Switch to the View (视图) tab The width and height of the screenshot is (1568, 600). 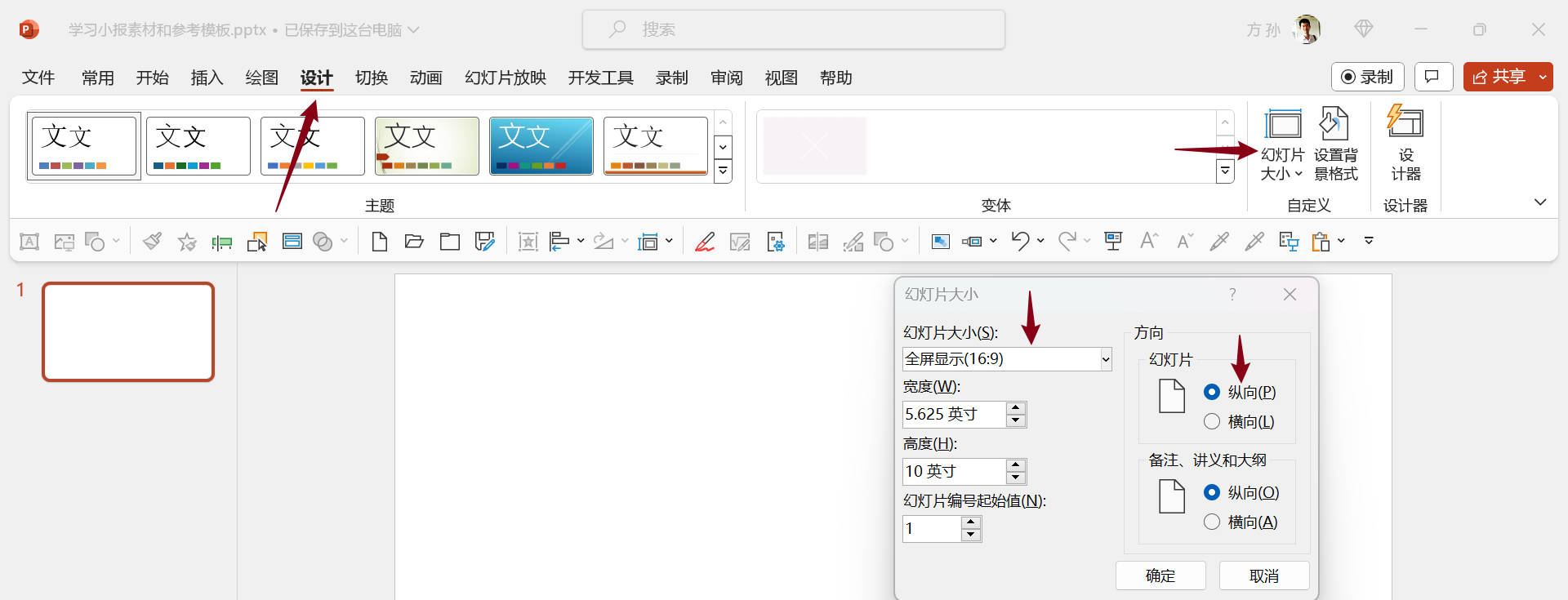tap(781, 78)
